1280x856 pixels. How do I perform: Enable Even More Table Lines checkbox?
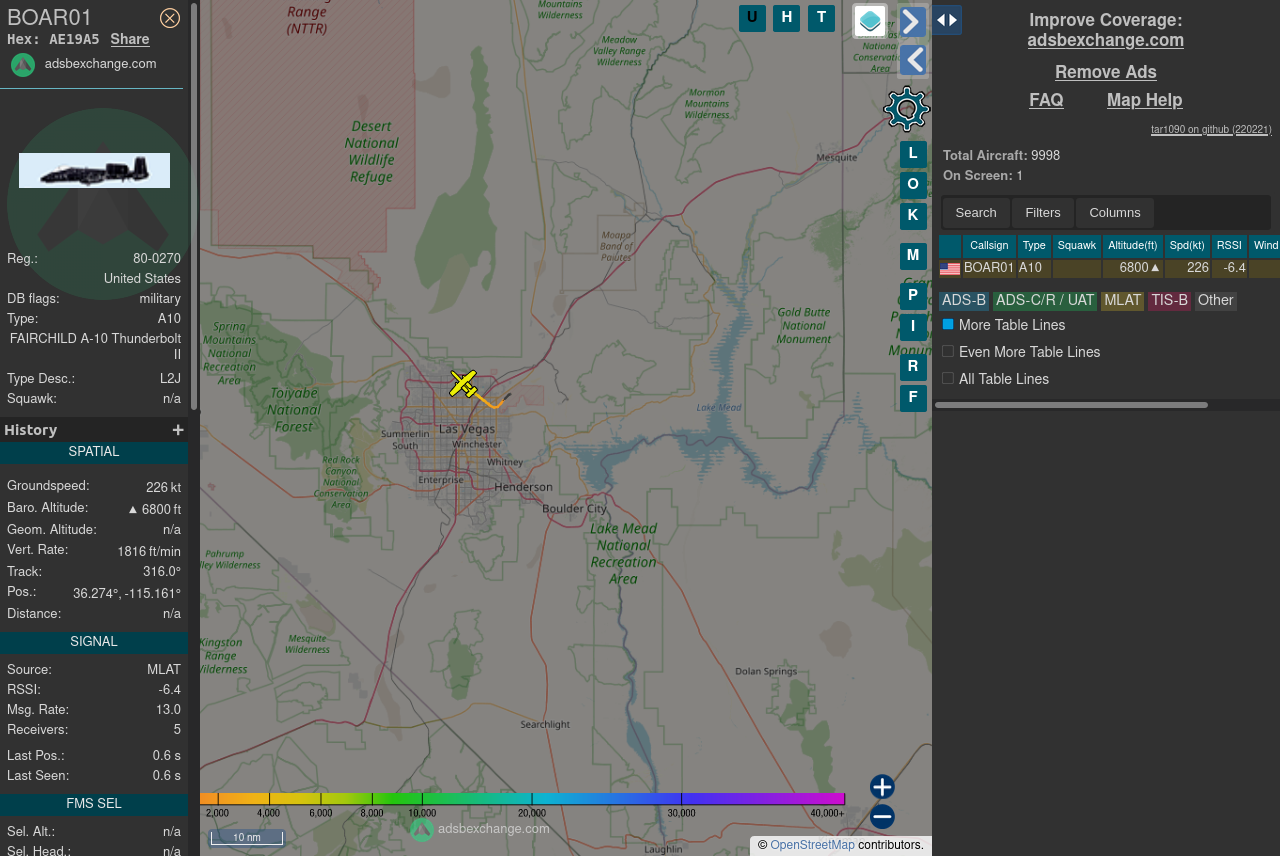(948, 352)
